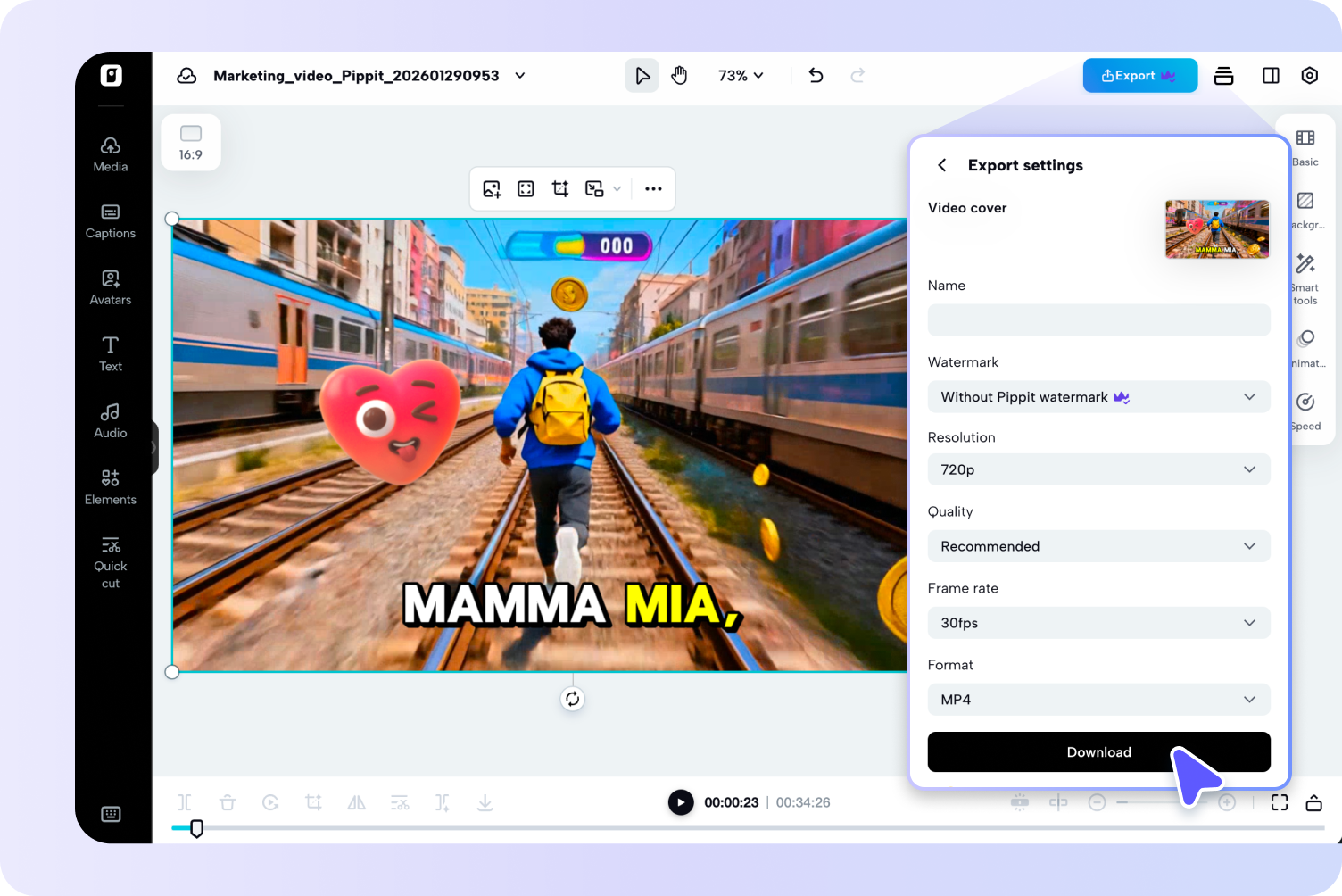The height and width of the screenshot is (896, 1342).
Task: Click the timeline playhead marker
Action: (197, 828)
